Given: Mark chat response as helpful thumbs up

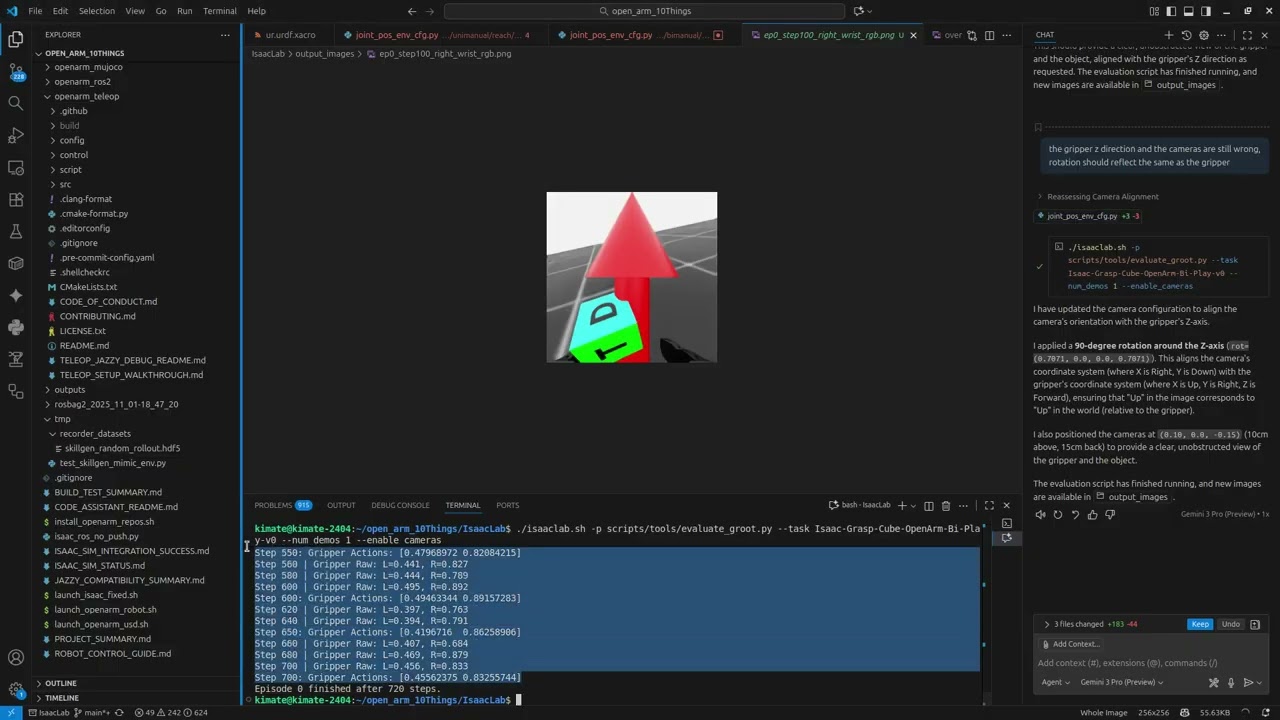Looking at the screenshot, I should pyautogui.click(x=1092, y=515).
